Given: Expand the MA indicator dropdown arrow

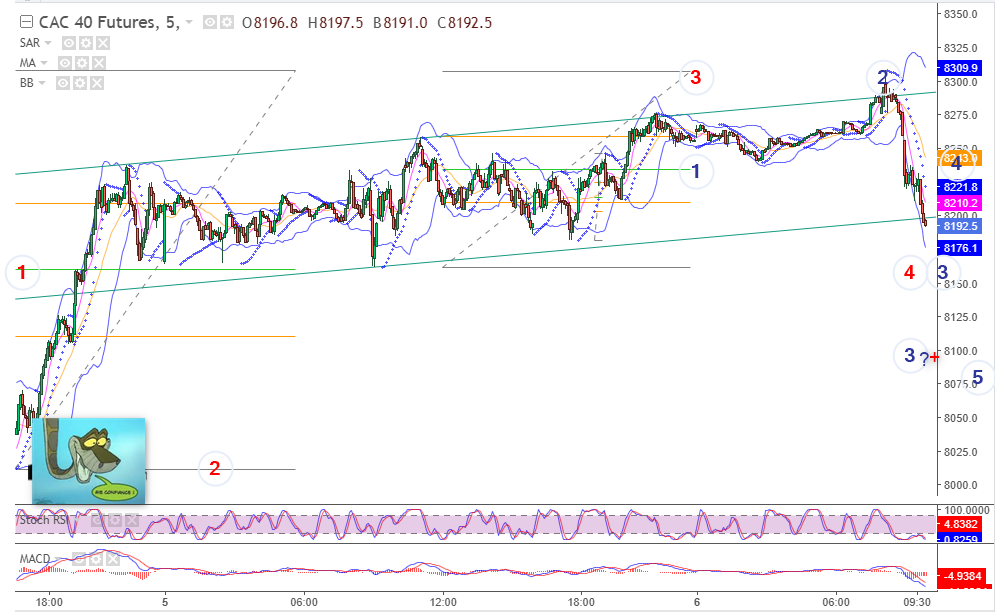Looking at the screenshot, I should [x=44, y=63].
